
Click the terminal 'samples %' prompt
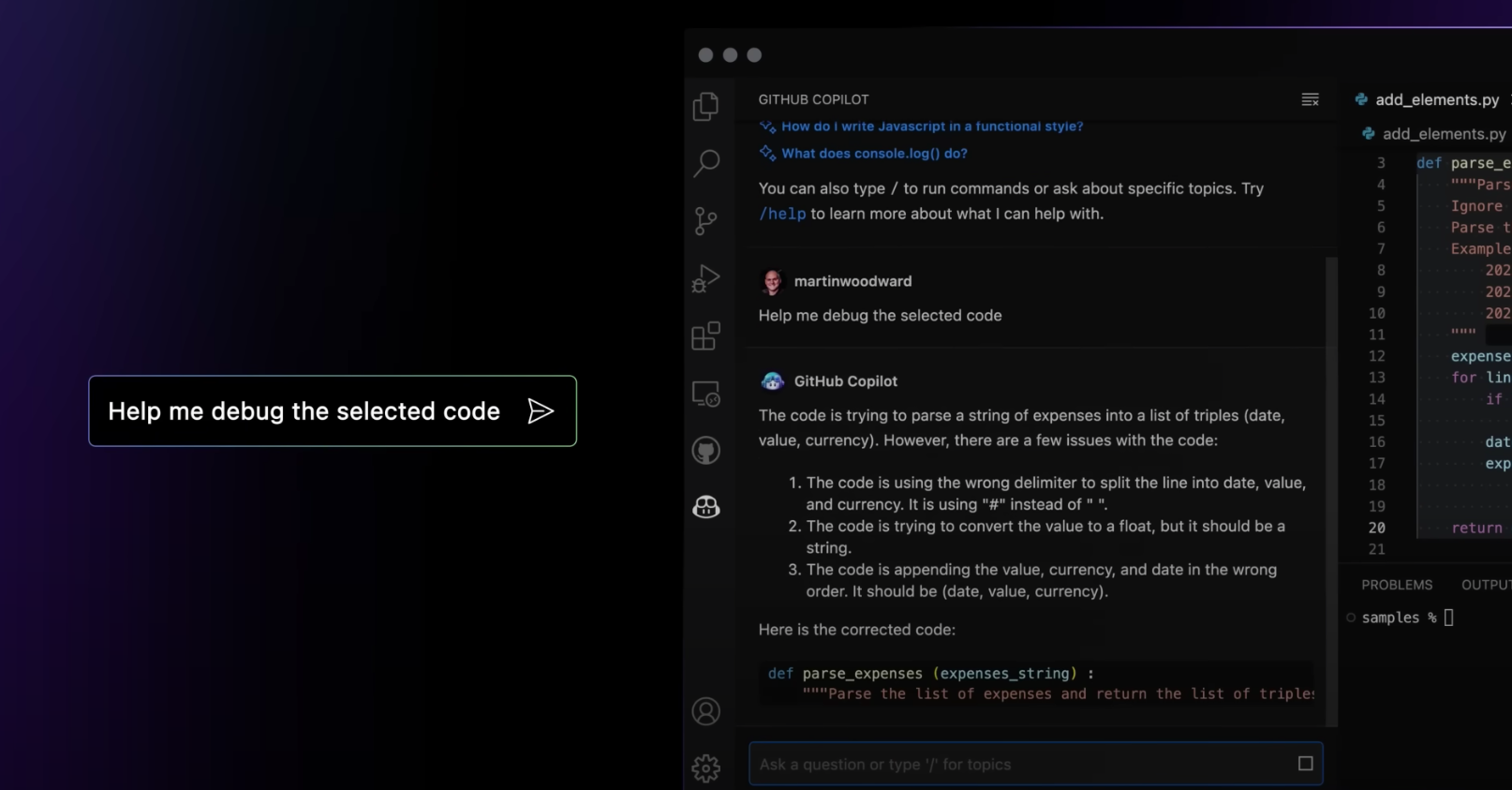pyautogui.click(x=1399, y=618)
